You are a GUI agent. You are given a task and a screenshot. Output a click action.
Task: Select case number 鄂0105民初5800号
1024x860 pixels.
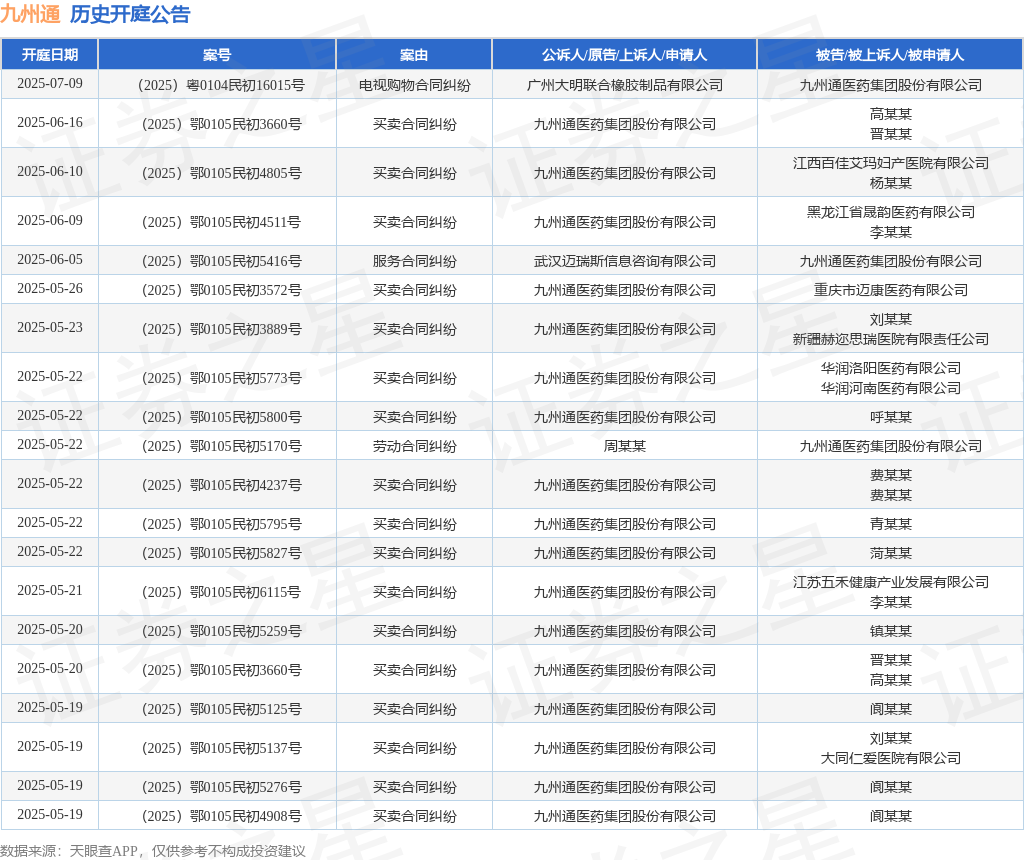click(221, 417)
